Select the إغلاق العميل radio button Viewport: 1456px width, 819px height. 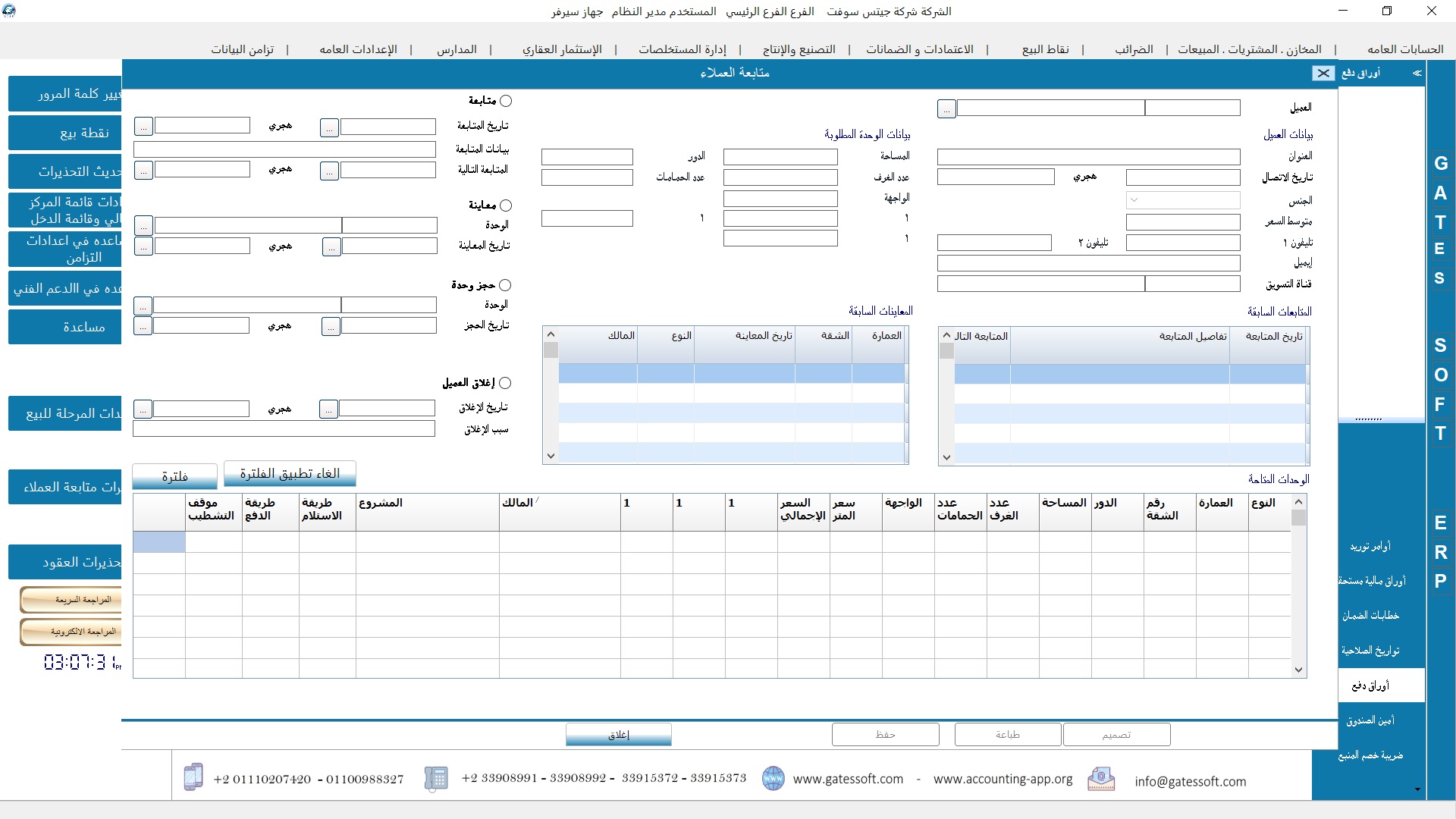(505, 383)
